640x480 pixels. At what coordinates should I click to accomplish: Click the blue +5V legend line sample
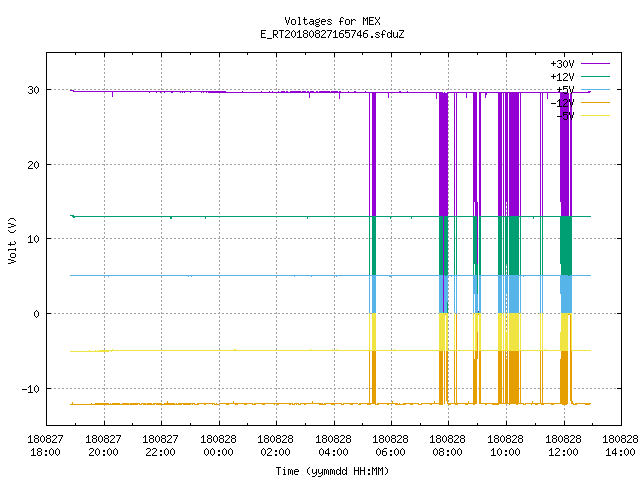tap(595, 89)
